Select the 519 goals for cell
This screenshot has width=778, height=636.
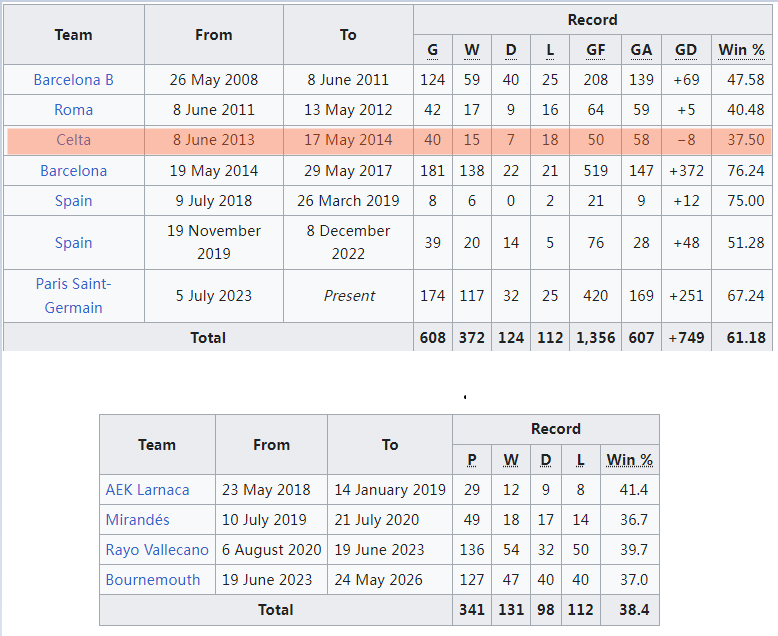[595, 171]
